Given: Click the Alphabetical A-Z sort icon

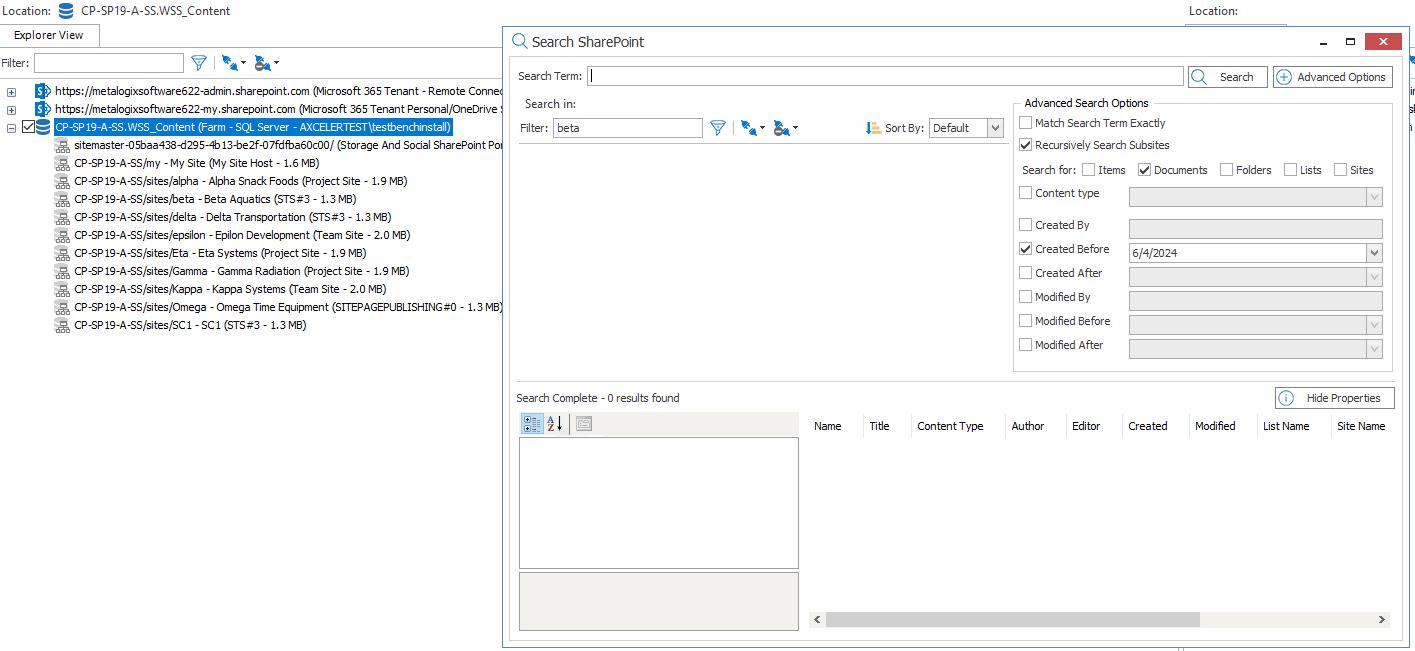Looking at the screenshot, I should [x=555, y=424].
